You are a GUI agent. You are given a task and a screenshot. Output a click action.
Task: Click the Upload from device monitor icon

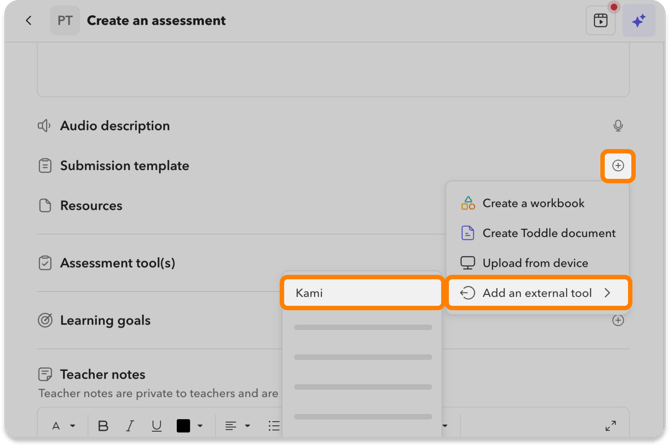pyautogui.click(x=467, y=263)
